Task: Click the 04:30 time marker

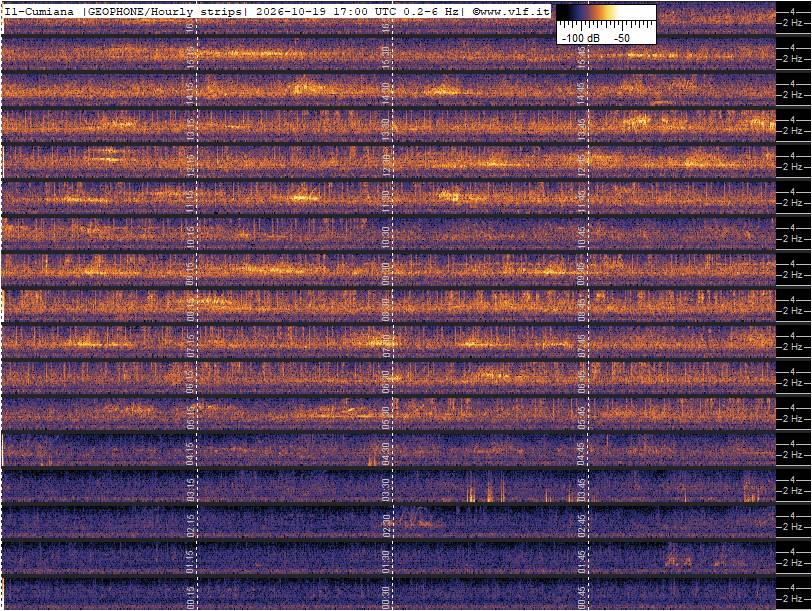Action: pyautogui.click(x=386, y=454)
